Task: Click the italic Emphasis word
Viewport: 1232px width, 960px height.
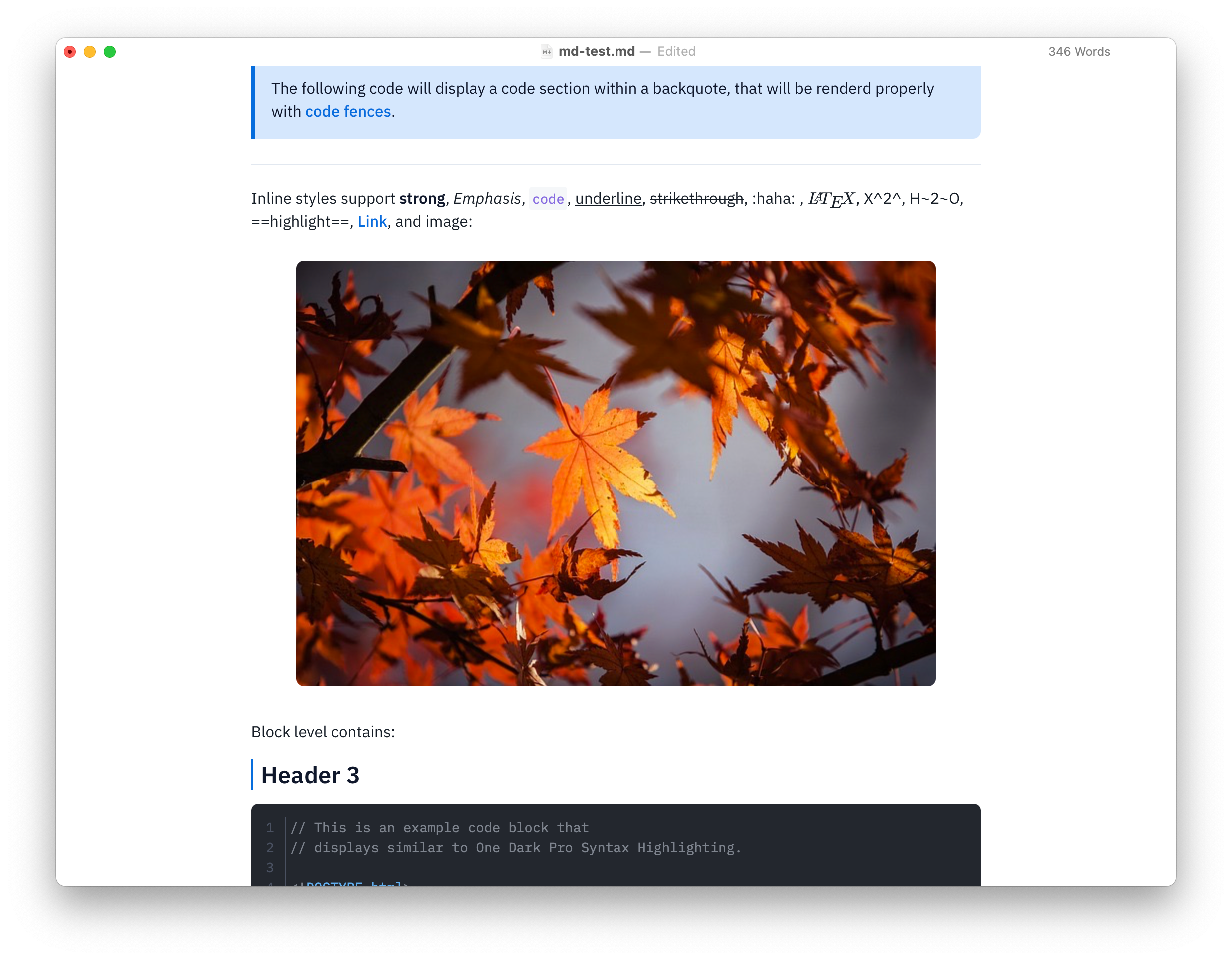Action: pos(487,199)
